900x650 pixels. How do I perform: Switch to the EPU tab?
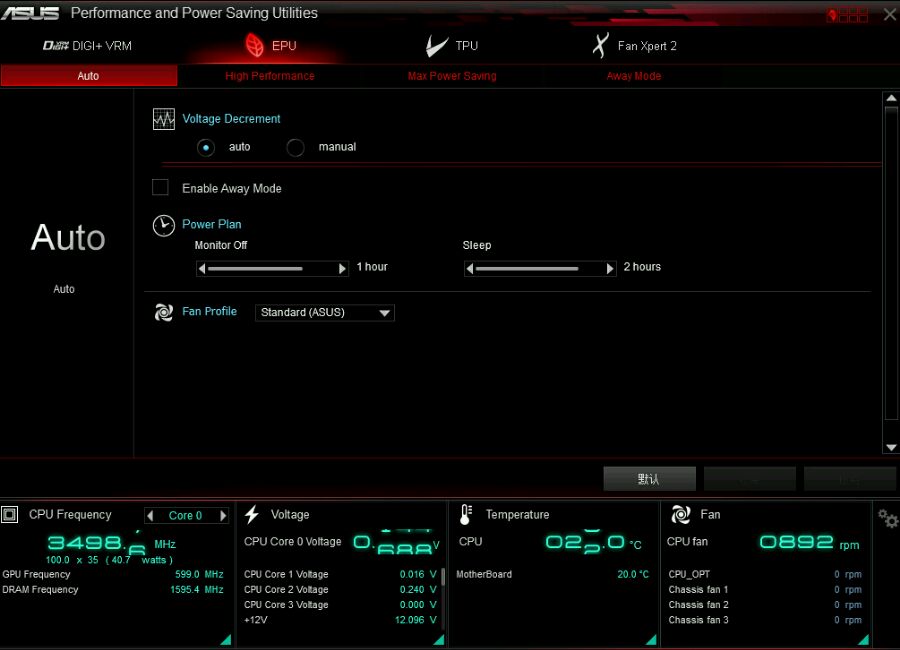[271, 46]
